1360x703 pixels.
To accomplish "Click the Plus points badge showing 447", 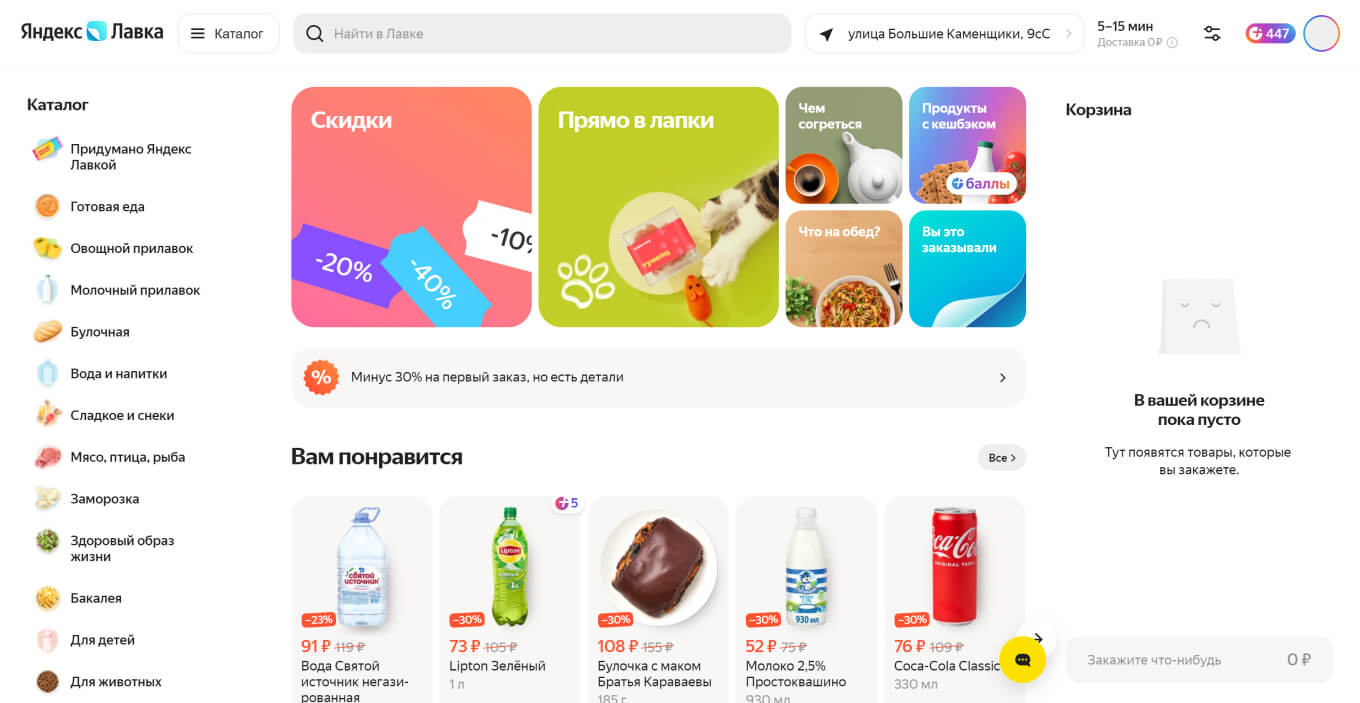I will click(1270, 34).
